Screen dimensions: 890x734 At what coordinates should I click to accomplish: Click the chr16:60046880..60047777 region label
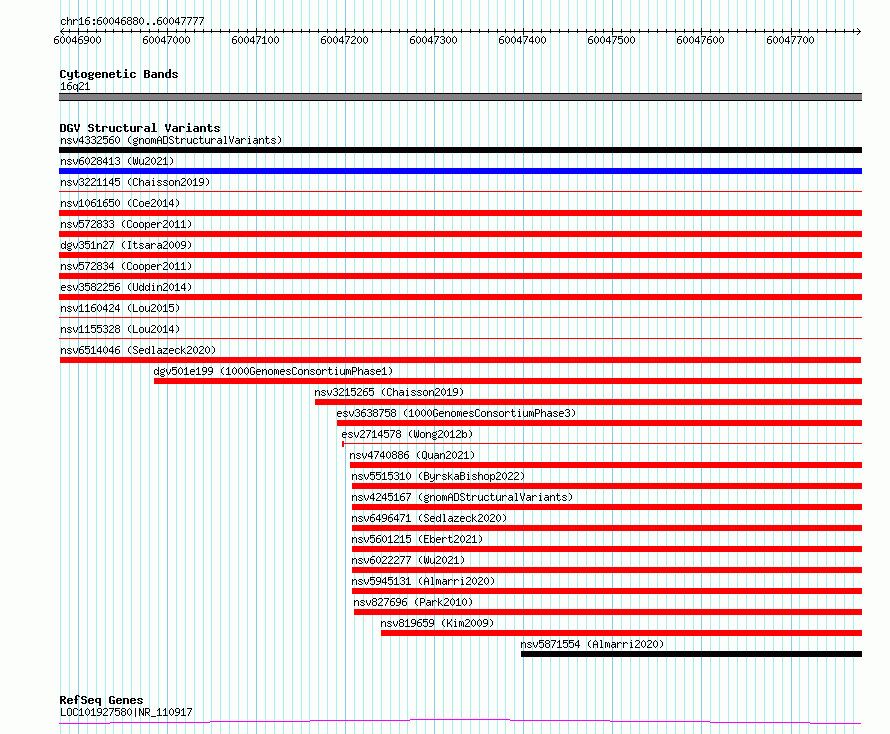point(132,21)
